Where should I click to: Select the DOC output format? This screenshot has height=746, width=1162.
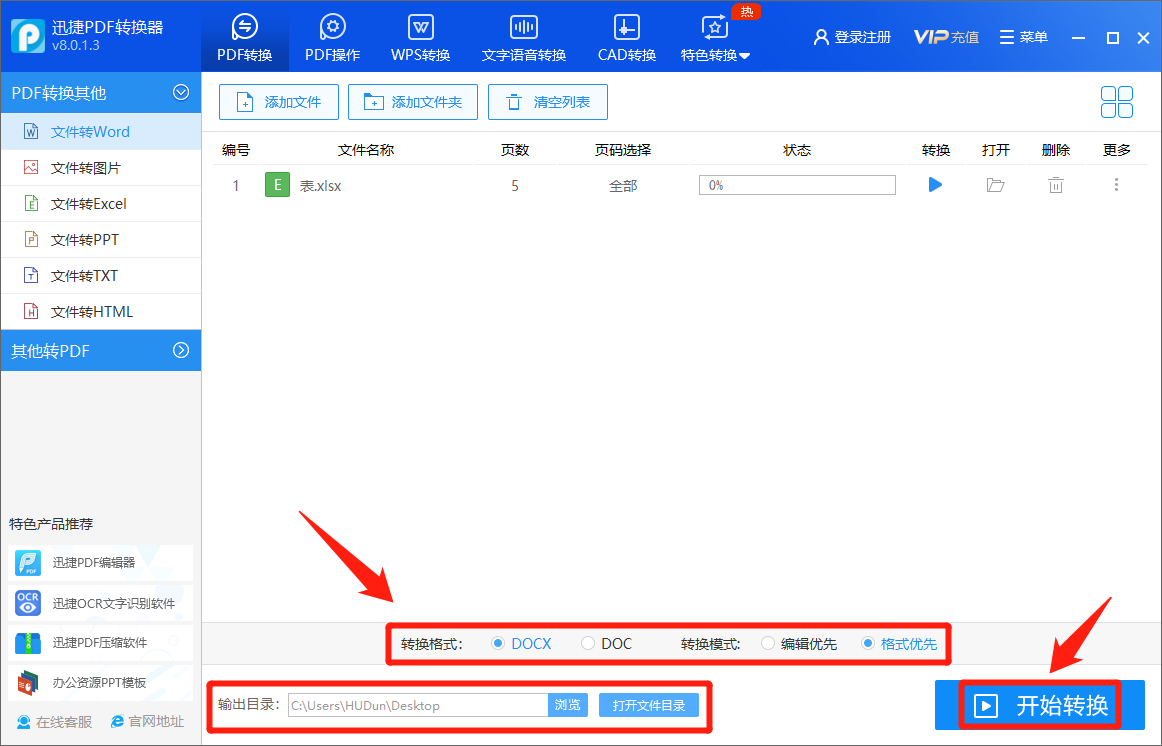[588, 643]
